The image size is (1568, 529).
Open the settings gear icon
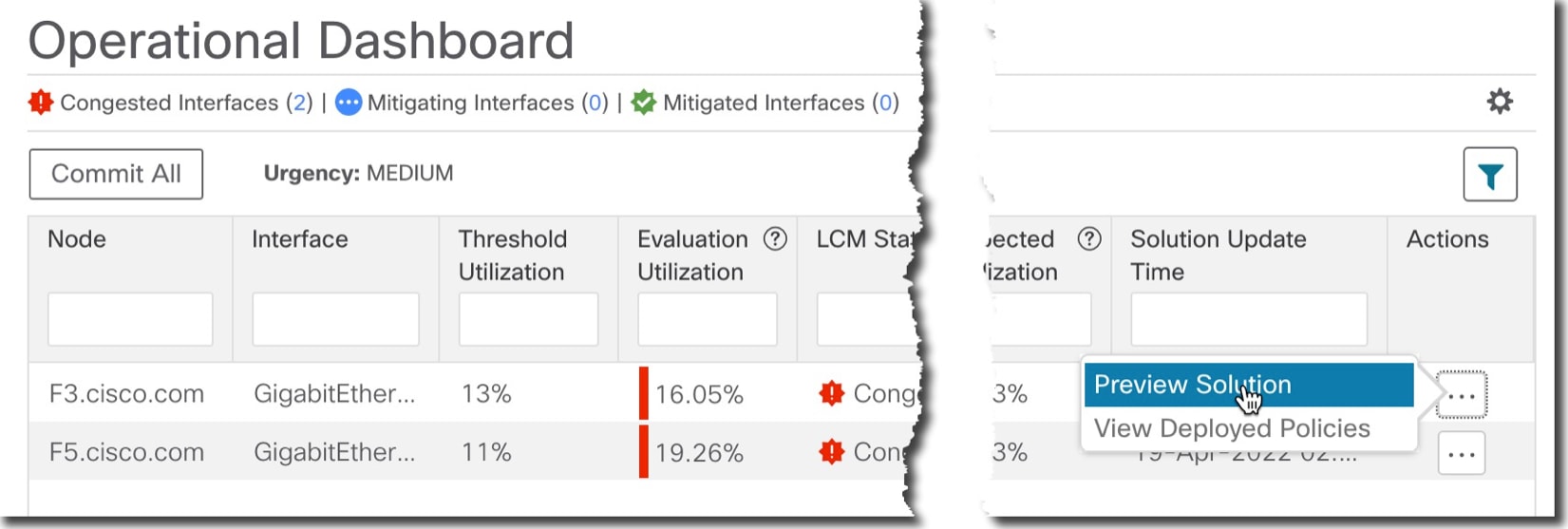coord(1500,102)
